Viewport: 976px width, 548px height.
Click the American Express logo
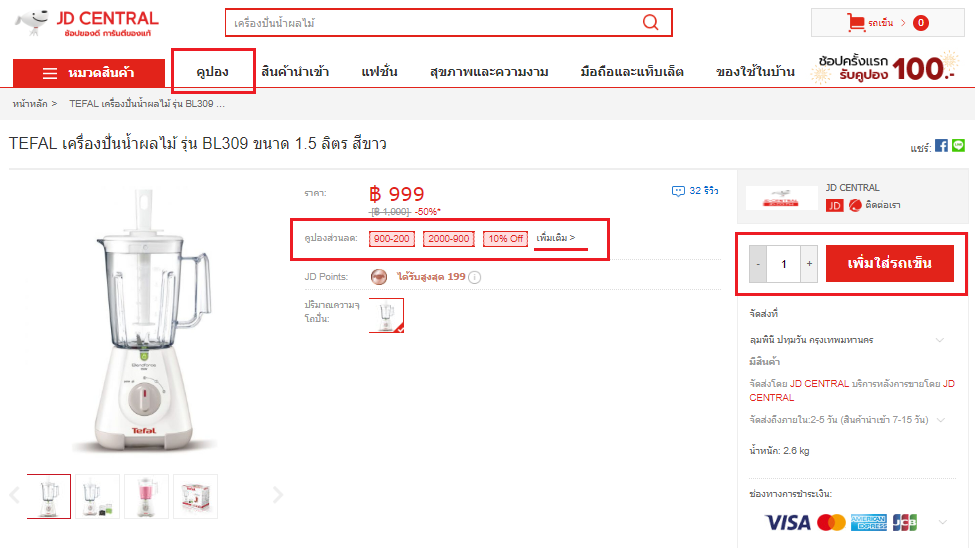coord(868,522)
